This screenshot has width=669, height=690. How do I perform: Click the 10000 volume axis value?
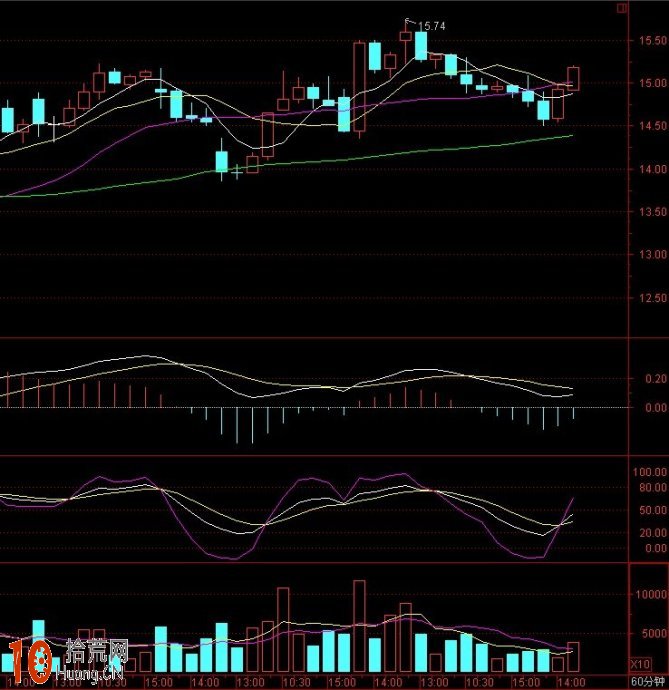pos(651,595)
